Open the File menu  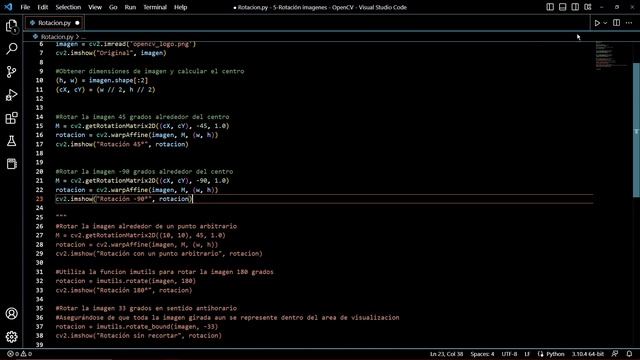click(25, 7)
